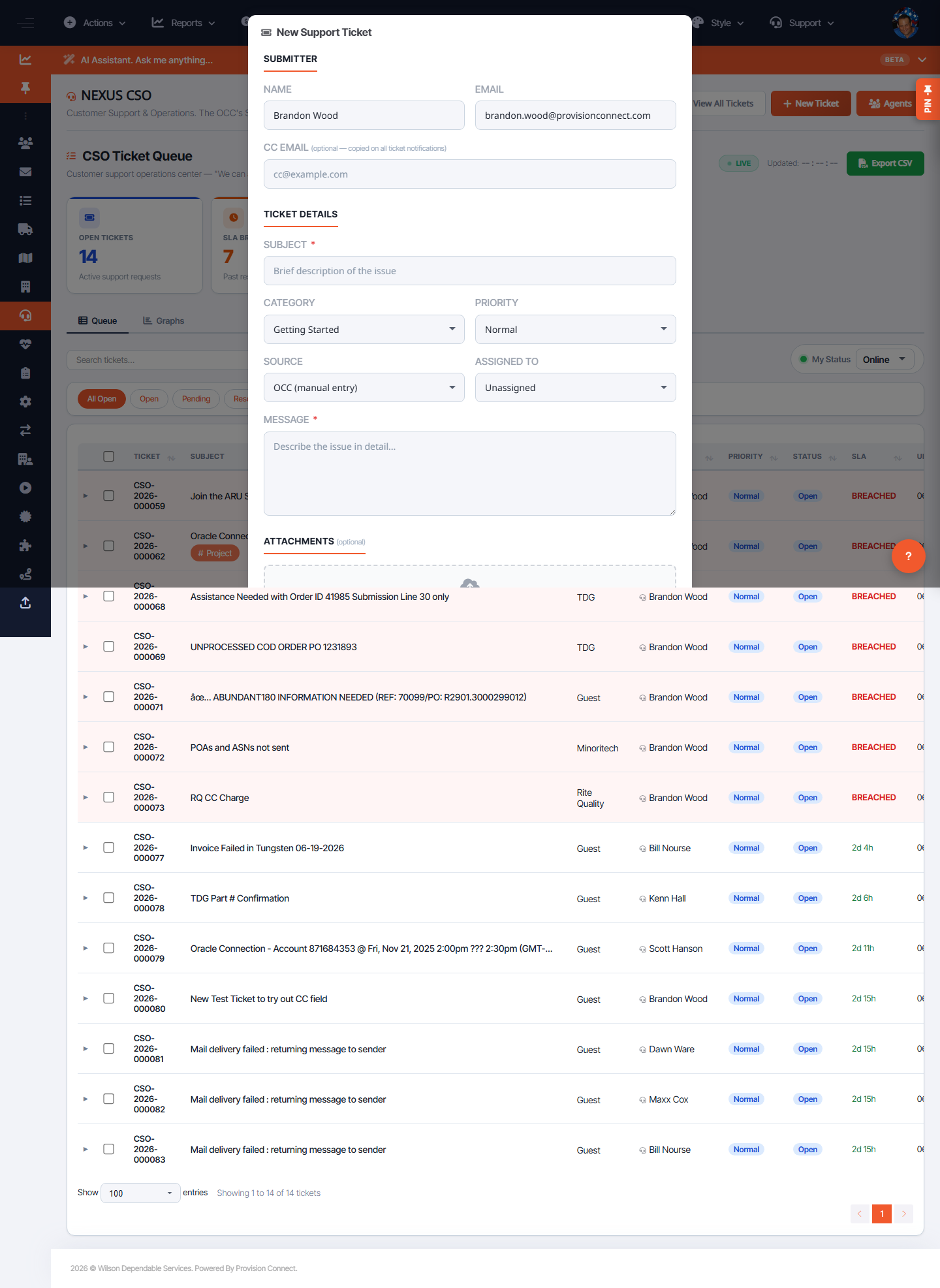Check the box for ticket CSO-2026-000068
The width and height of the screenshot is (940, 1288).
pyautogui.click(x=109, y=596)
